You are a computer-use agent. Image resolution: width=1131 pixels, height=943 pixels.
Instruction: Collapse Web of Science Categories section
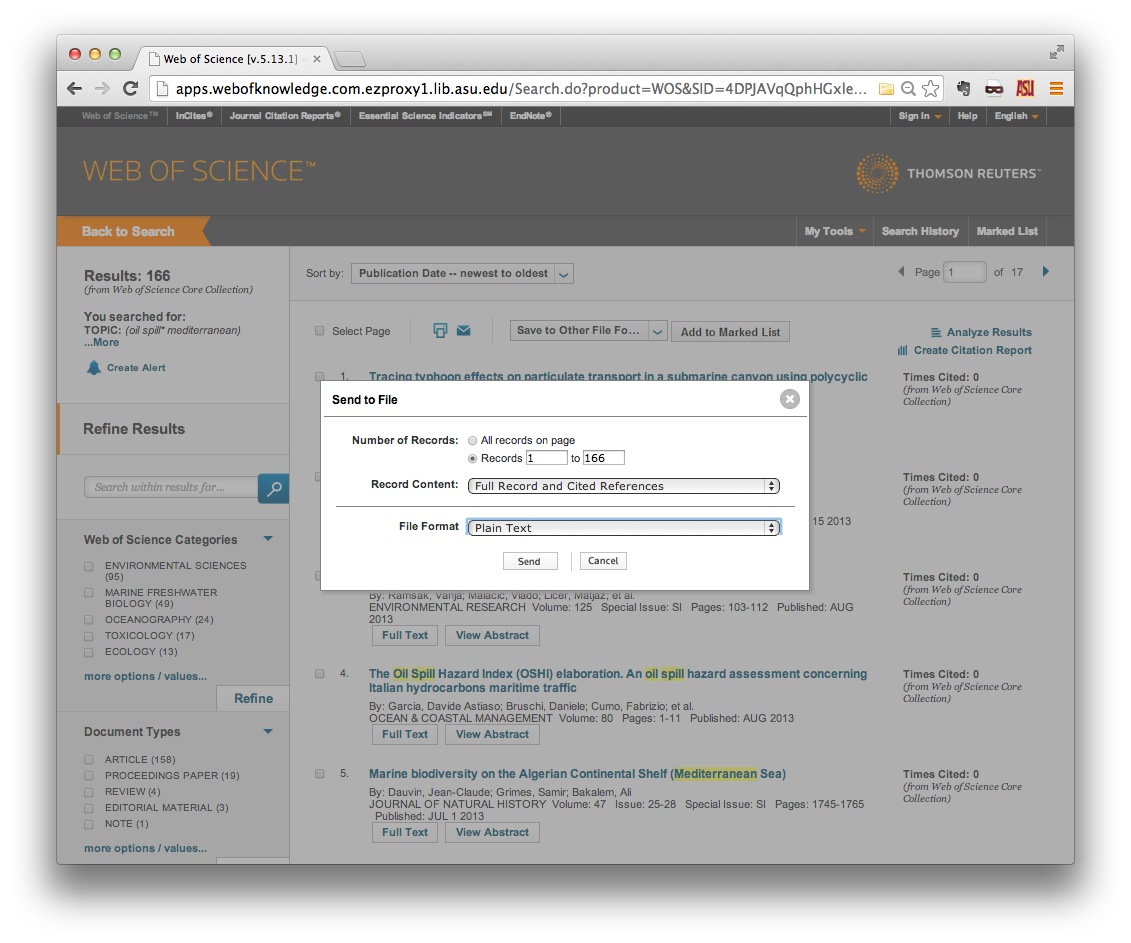268,539
